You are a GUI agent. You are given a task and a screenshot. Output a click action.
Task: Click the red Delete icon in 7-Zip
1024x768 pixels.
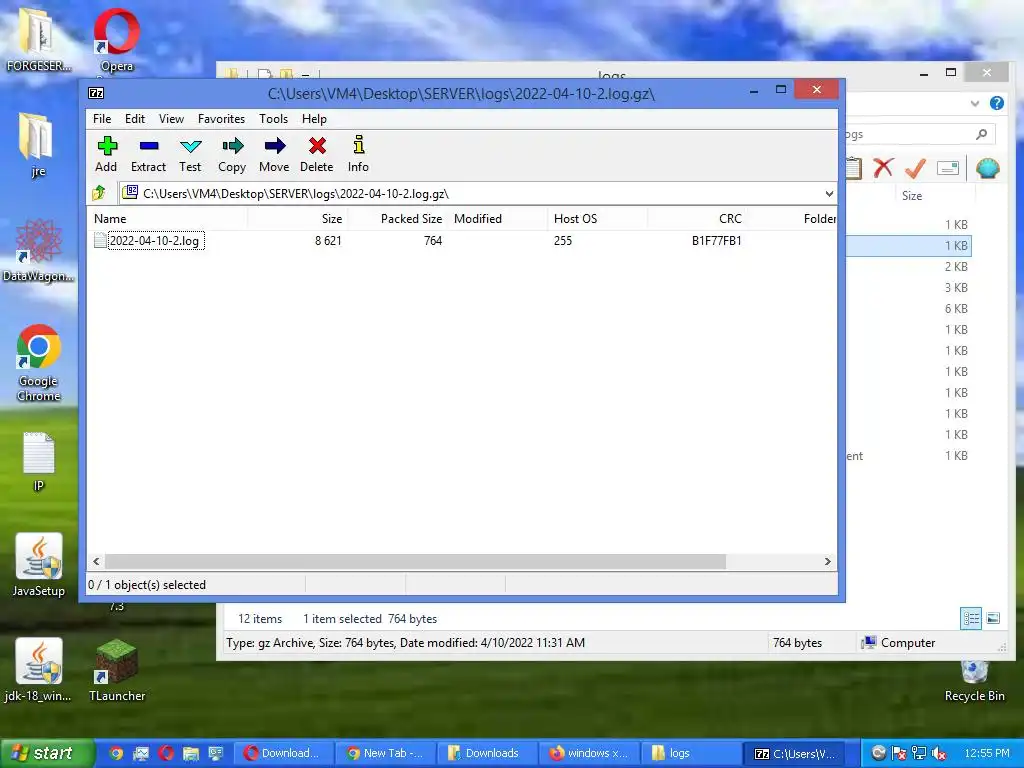(317, 154)
